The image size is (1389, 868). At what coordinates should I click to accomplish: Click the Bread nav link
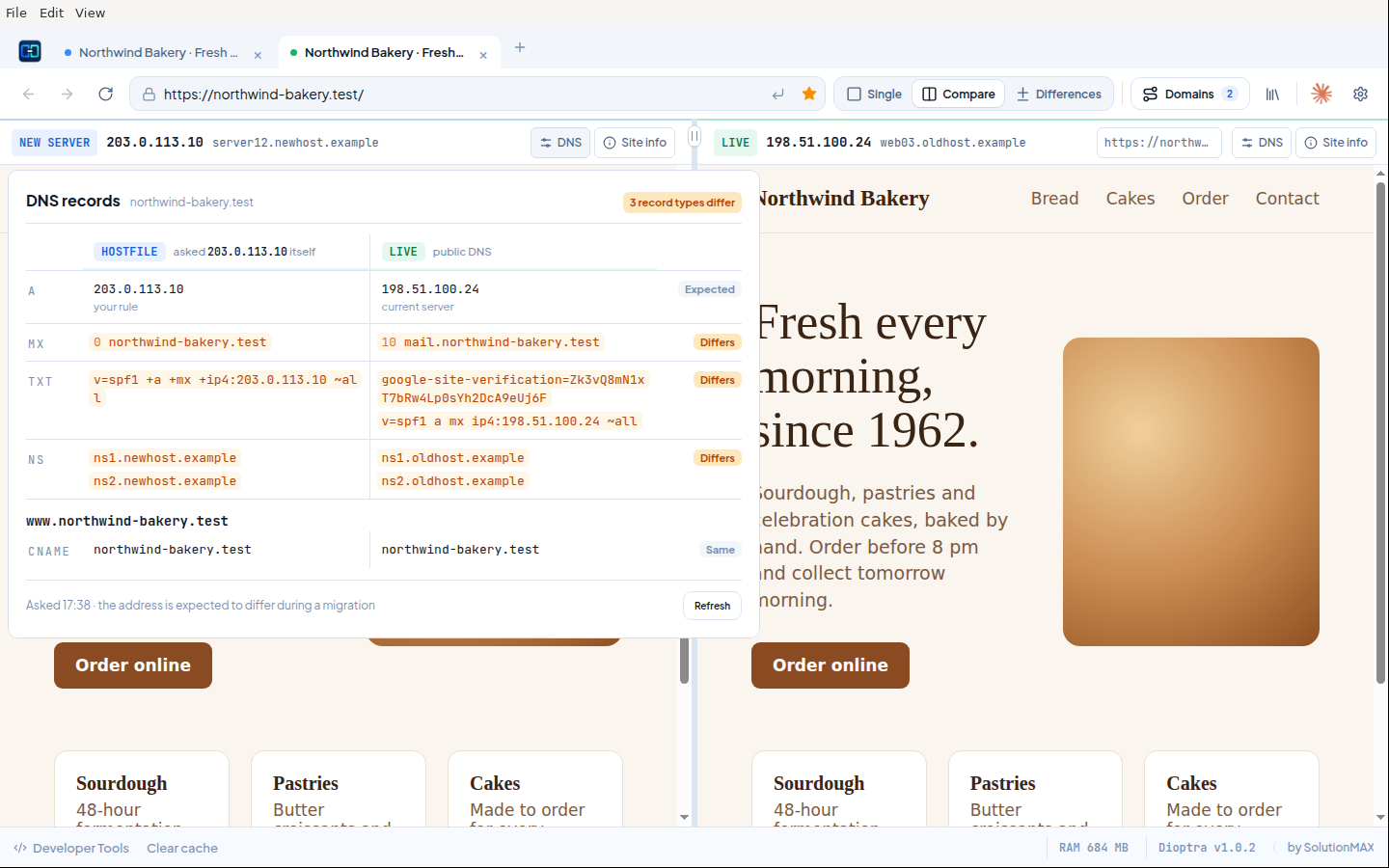coord(1054,199)
